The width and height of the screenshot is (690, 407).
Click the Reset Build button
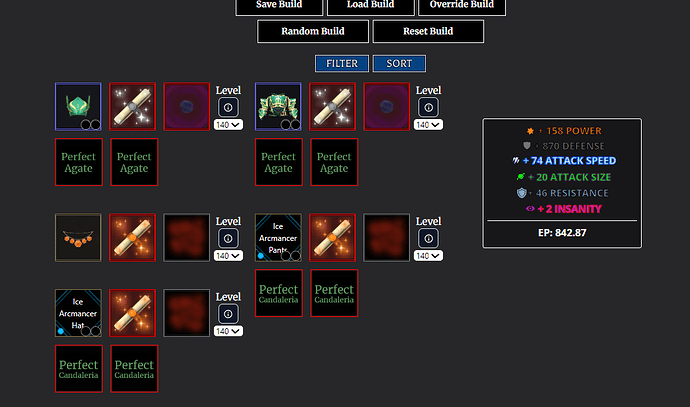click(428, 31)
